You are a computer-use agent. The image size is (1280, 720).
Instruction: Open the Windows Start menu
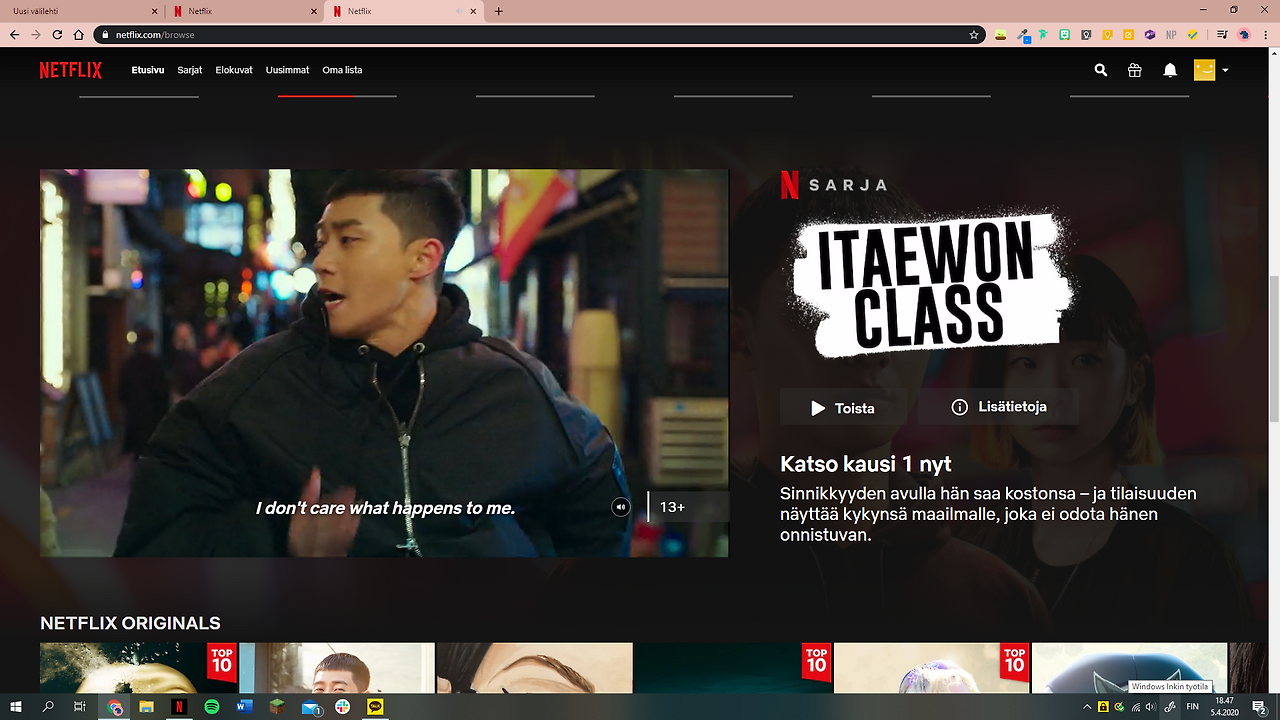[16, 707]
